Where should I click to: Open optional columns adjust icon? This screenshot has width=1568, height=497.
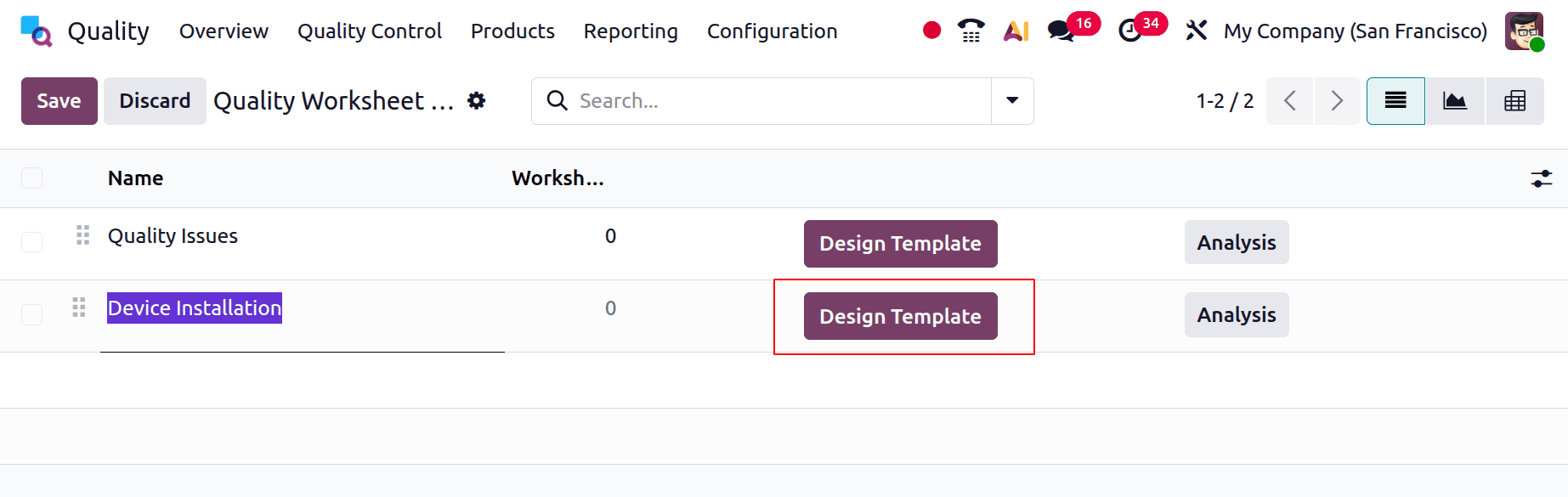tap(1541, 178)
